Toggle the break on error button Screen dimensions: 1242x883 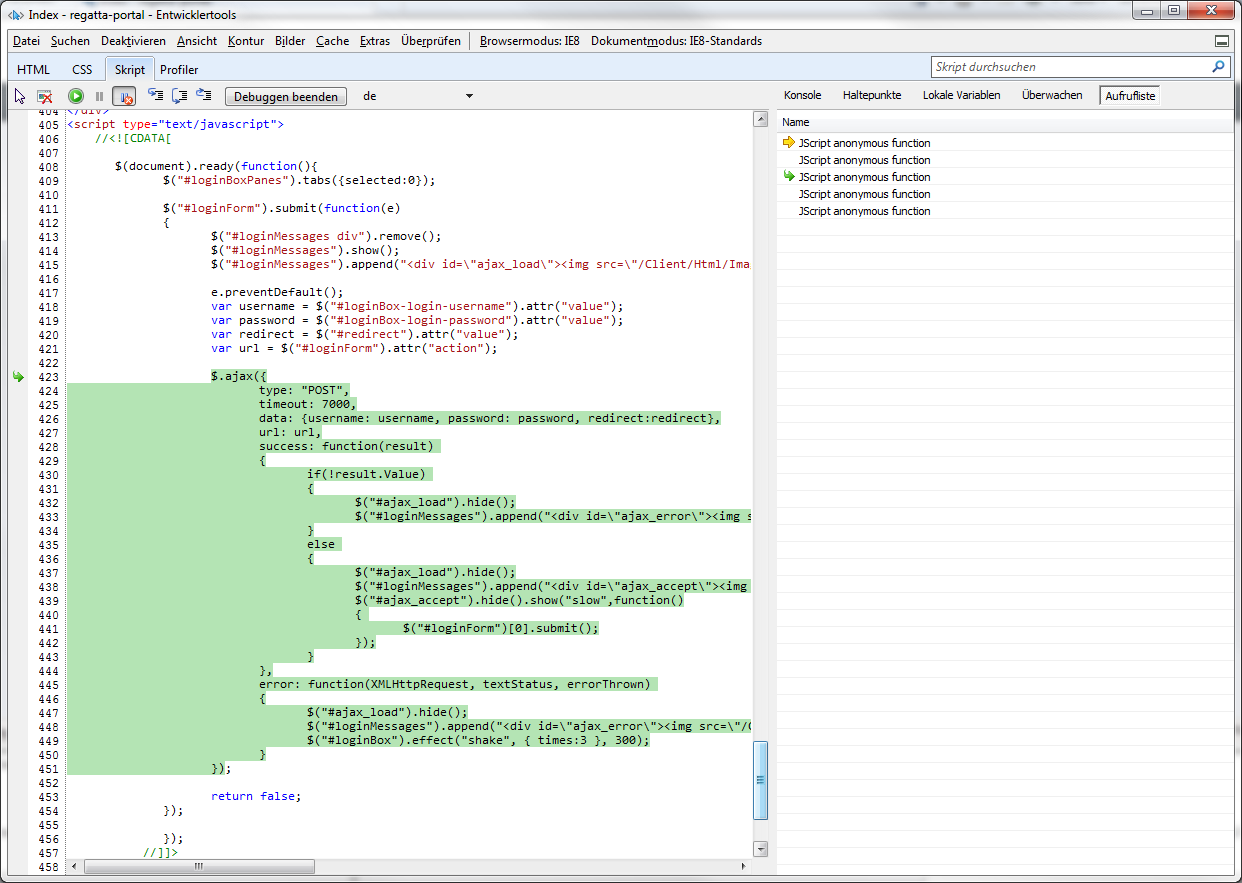[124, 96]
